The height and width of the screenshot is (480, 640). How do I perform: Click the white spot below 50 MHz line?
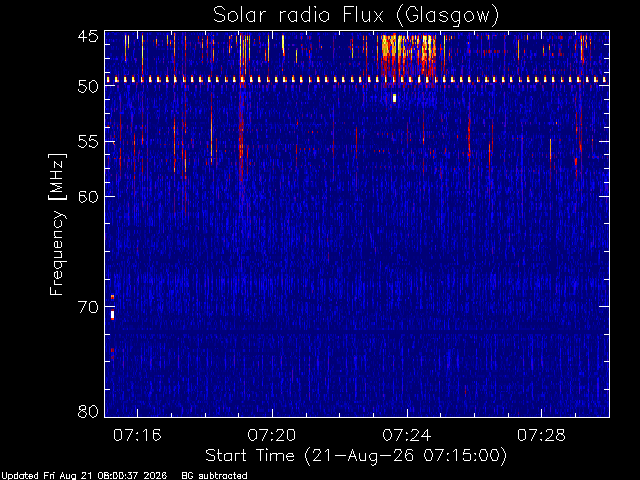394,98
